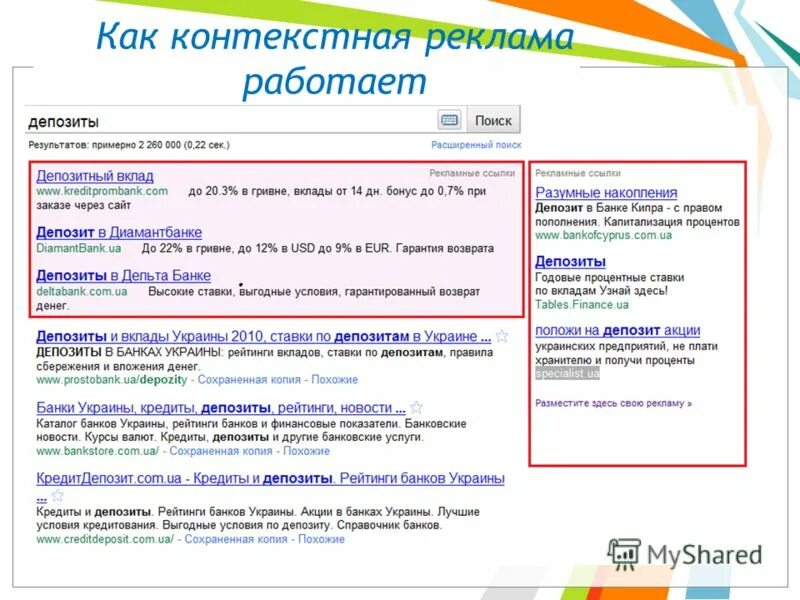Open the Разумные накопления sidebar ad
The height and width of the screenshot is (600, 800).
pos(606,193)
